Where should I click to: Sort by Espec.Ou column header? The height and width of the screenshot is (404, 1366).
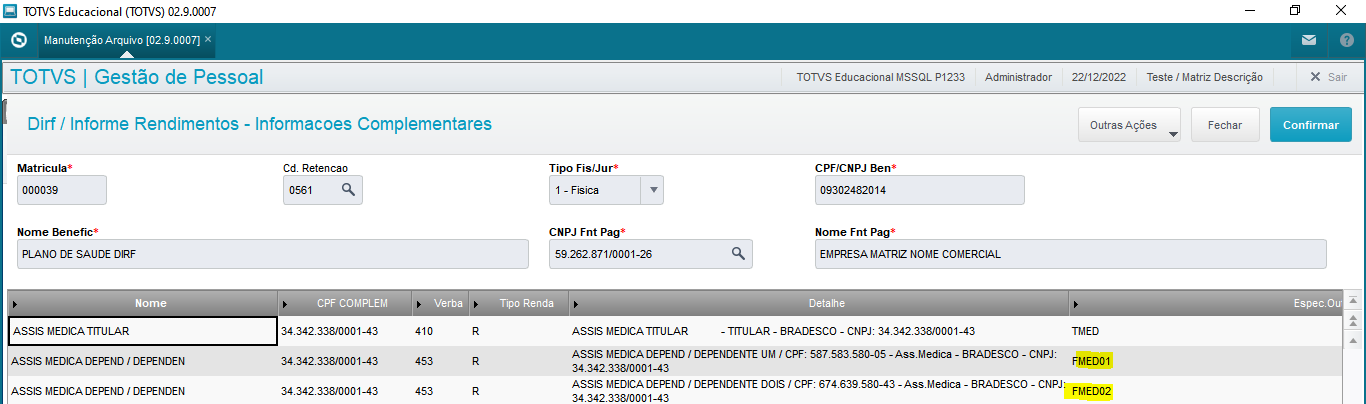click(1205, 303)
